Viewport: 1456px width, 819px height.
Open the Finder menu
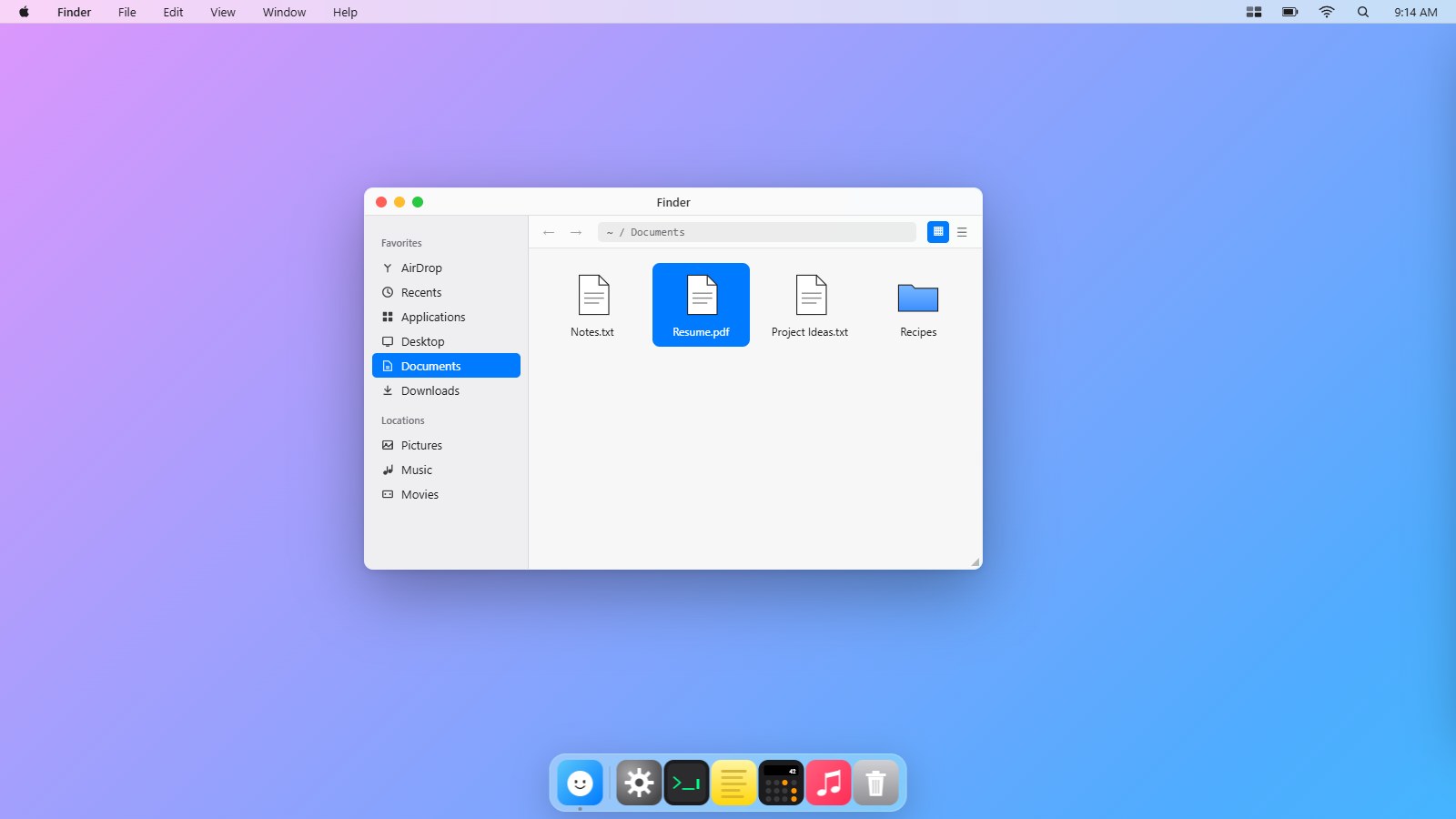point(74,12)
